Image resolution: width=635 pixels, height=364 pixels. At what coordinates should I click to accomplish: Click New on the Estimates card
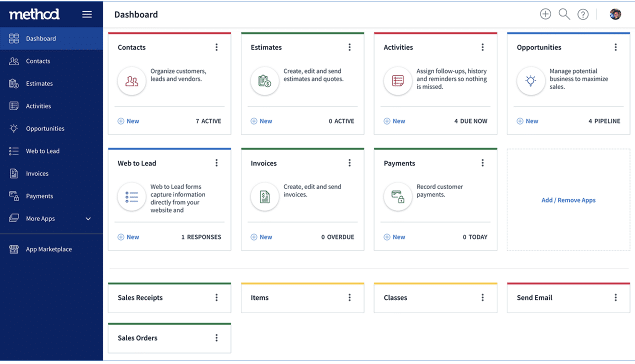[261, 121]
